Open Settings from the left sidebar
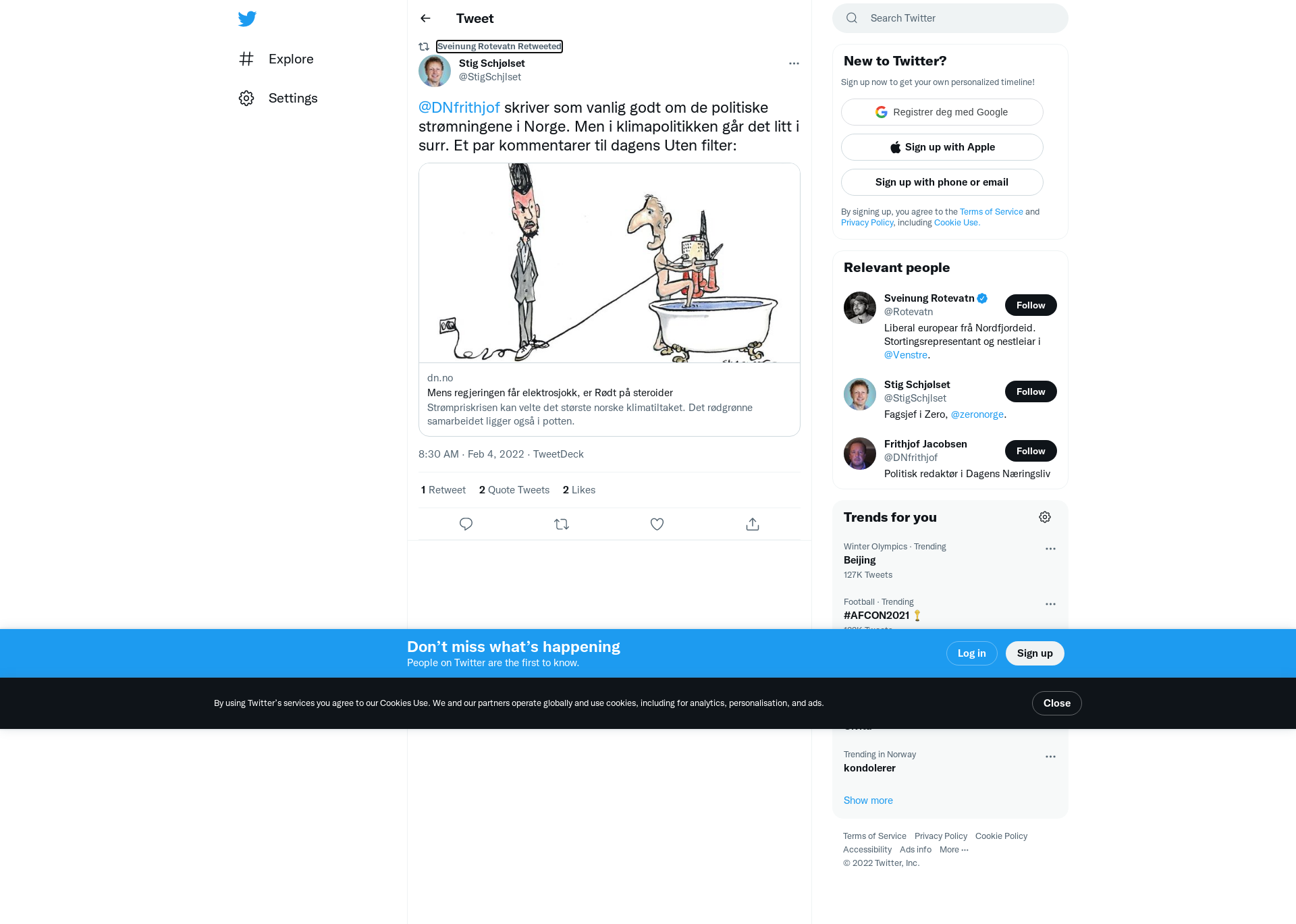 [278, 99]
